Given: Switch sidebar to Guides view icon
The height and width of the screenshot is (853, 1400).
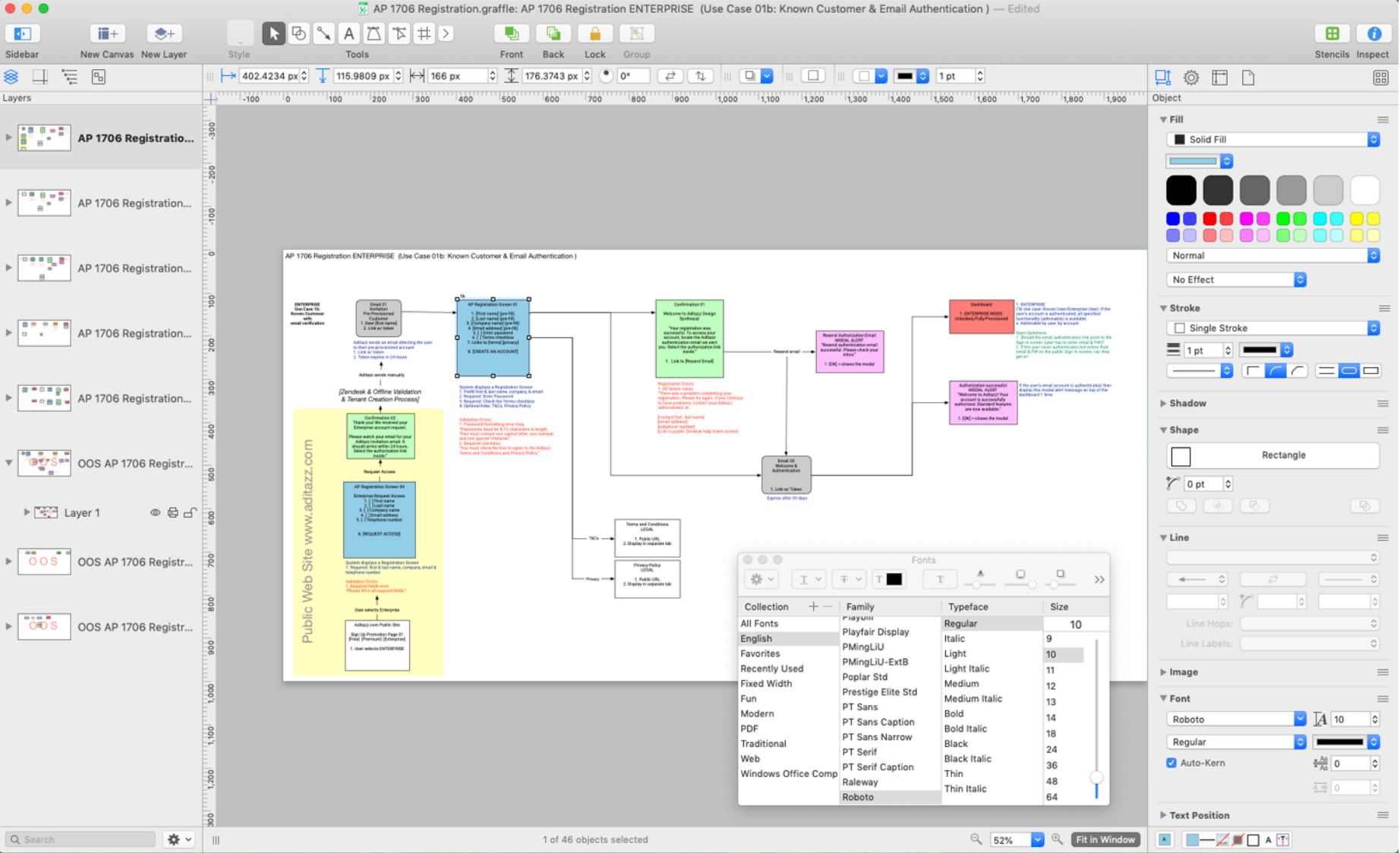Looking at the screenshot, I should point(40,77).
